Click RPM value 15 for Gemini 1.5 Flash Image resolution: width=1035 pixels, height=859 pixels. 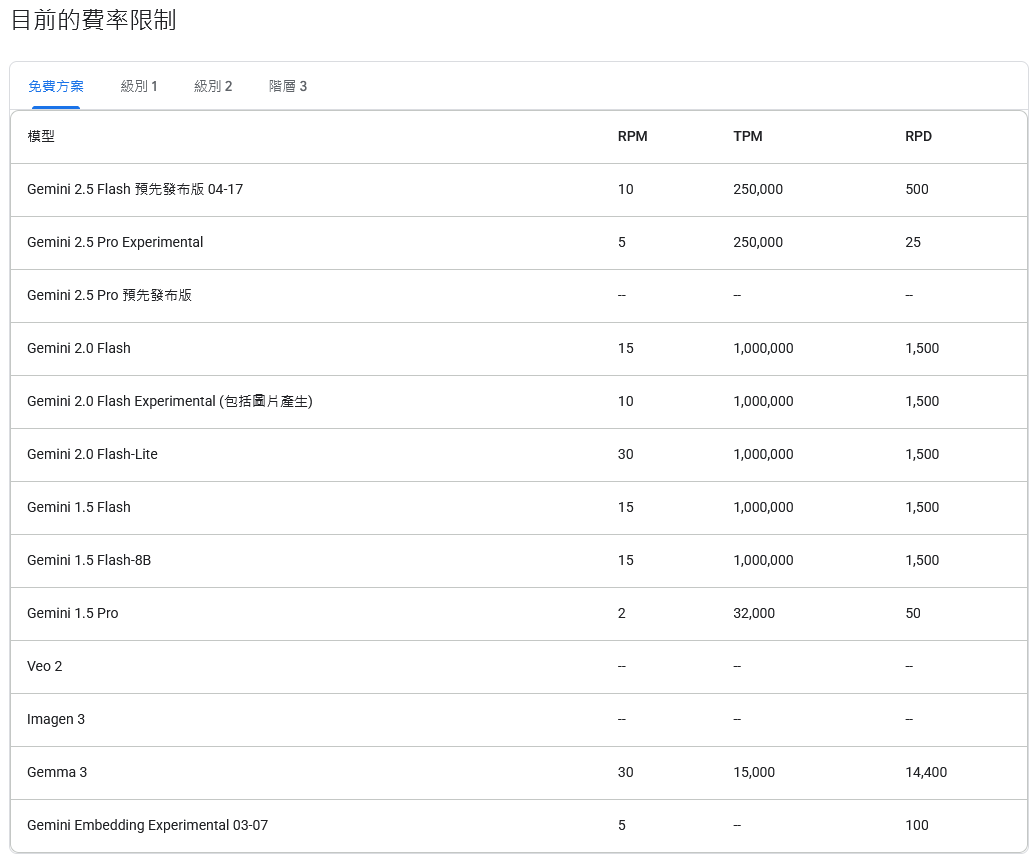pyautogui.click(x=626, y=507)
